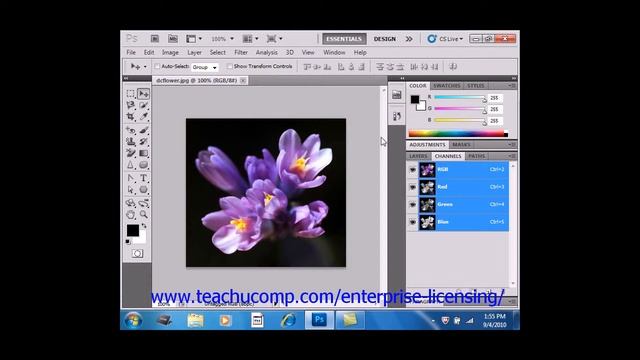Switch to the Paths tab

point(476,156)
